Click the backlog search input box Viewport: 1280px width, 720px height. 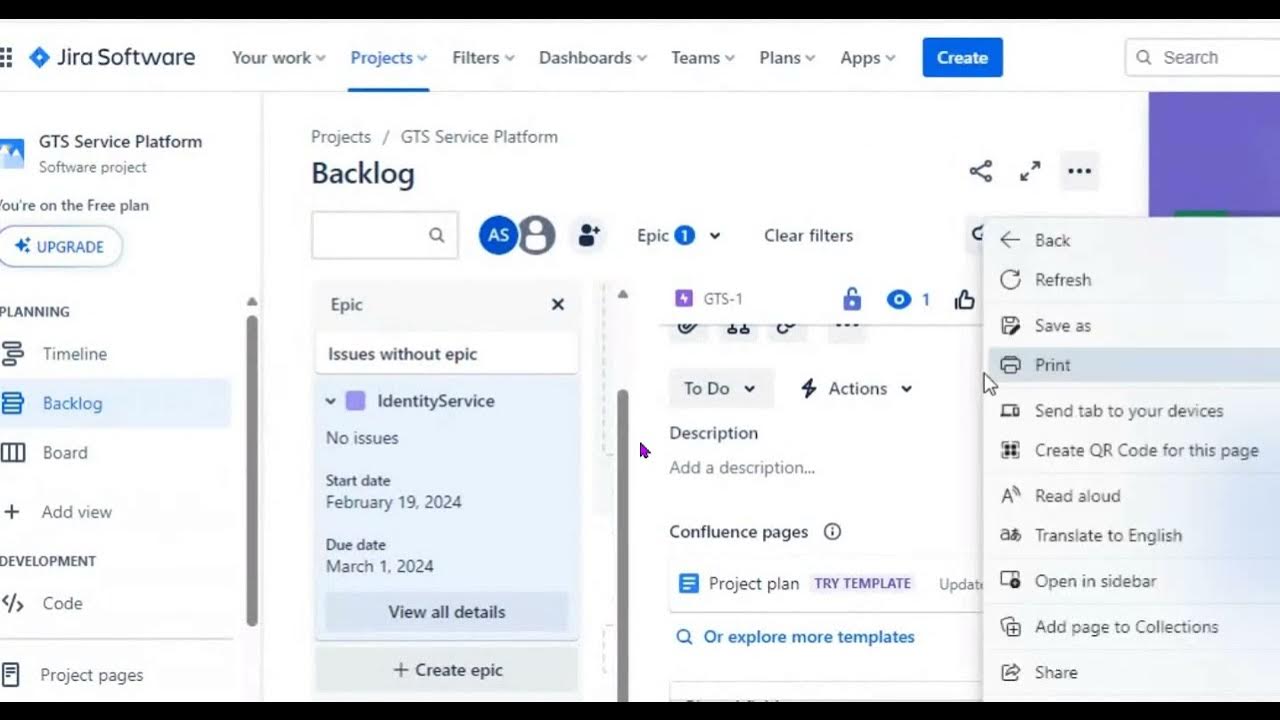384,235
